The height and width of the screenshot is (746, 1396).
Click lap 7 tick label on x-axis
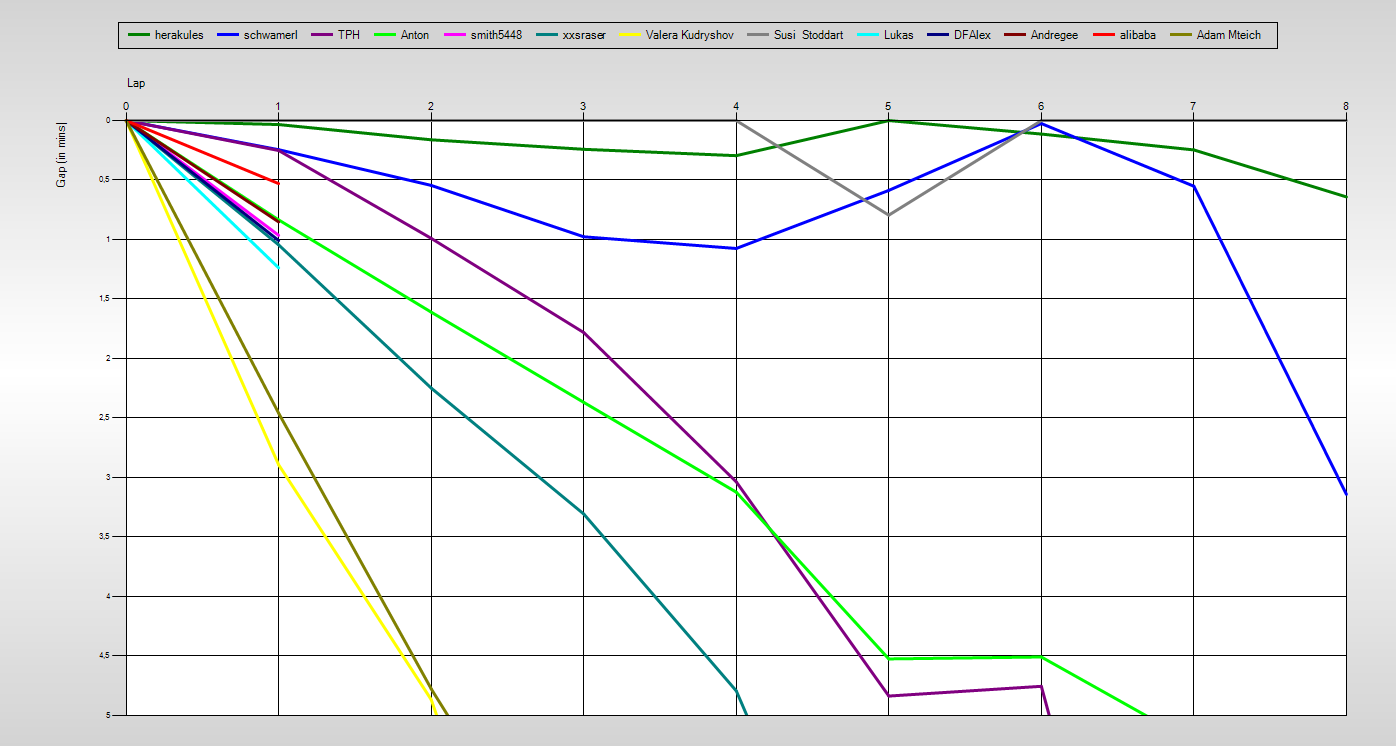tap(1193, 106)
